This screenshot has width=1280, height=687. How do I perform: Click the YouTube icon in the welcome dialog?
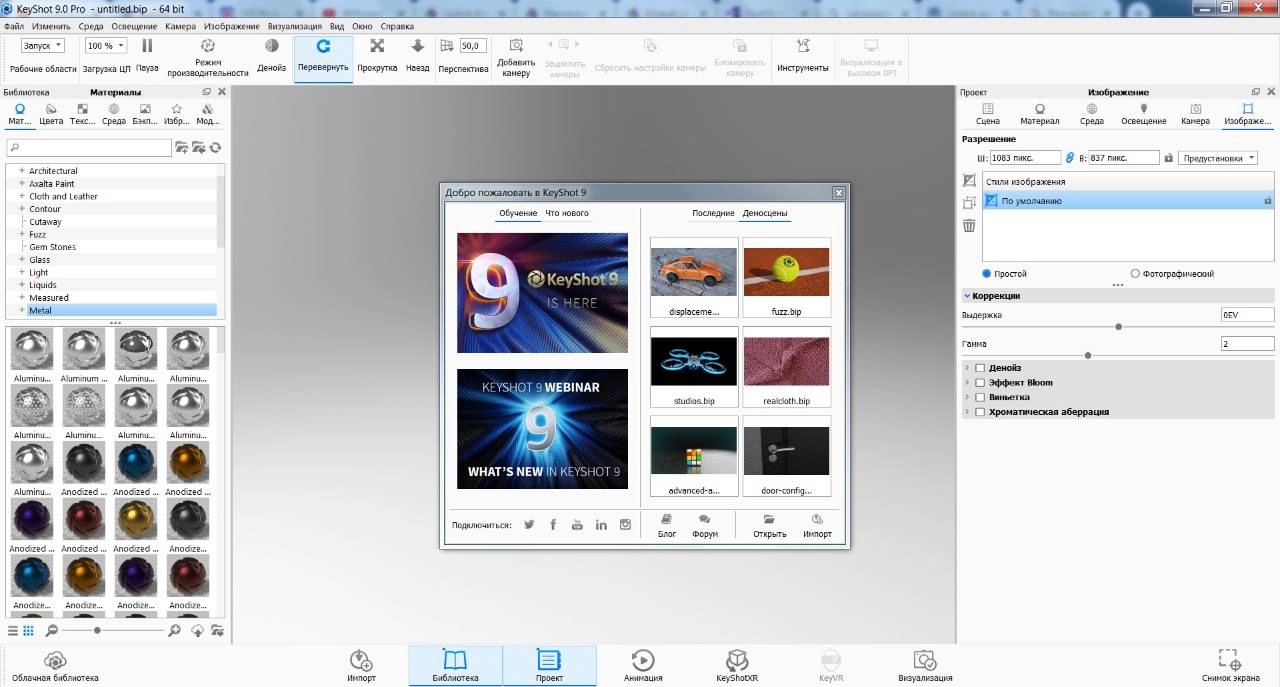click(577, 525)
